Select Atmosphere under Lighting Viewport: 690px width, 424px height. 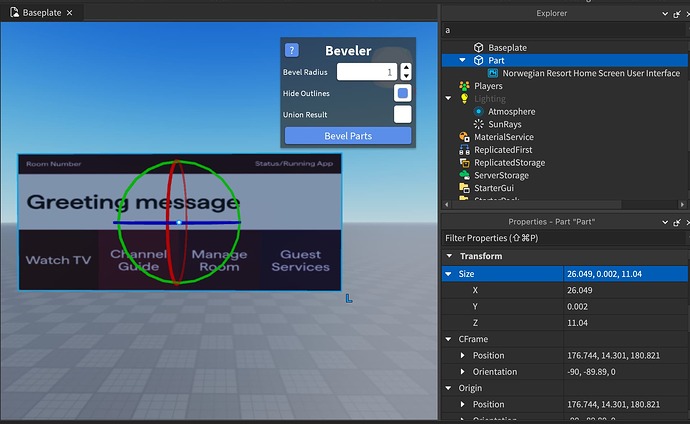tap(511, 111)
